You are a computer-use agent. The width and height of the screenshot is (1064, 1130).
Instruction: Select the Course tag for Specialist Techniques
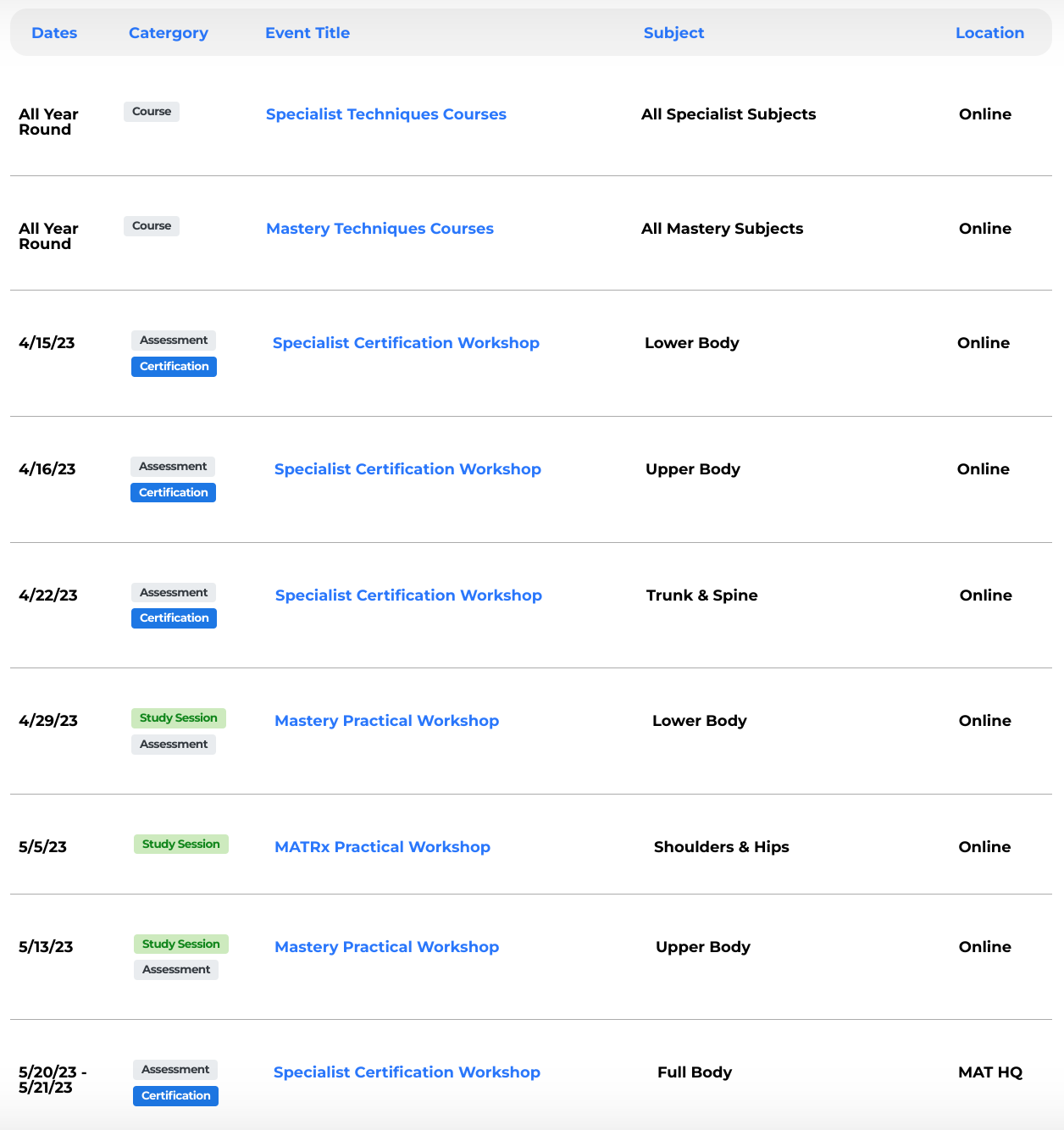(x=152, y=112)
